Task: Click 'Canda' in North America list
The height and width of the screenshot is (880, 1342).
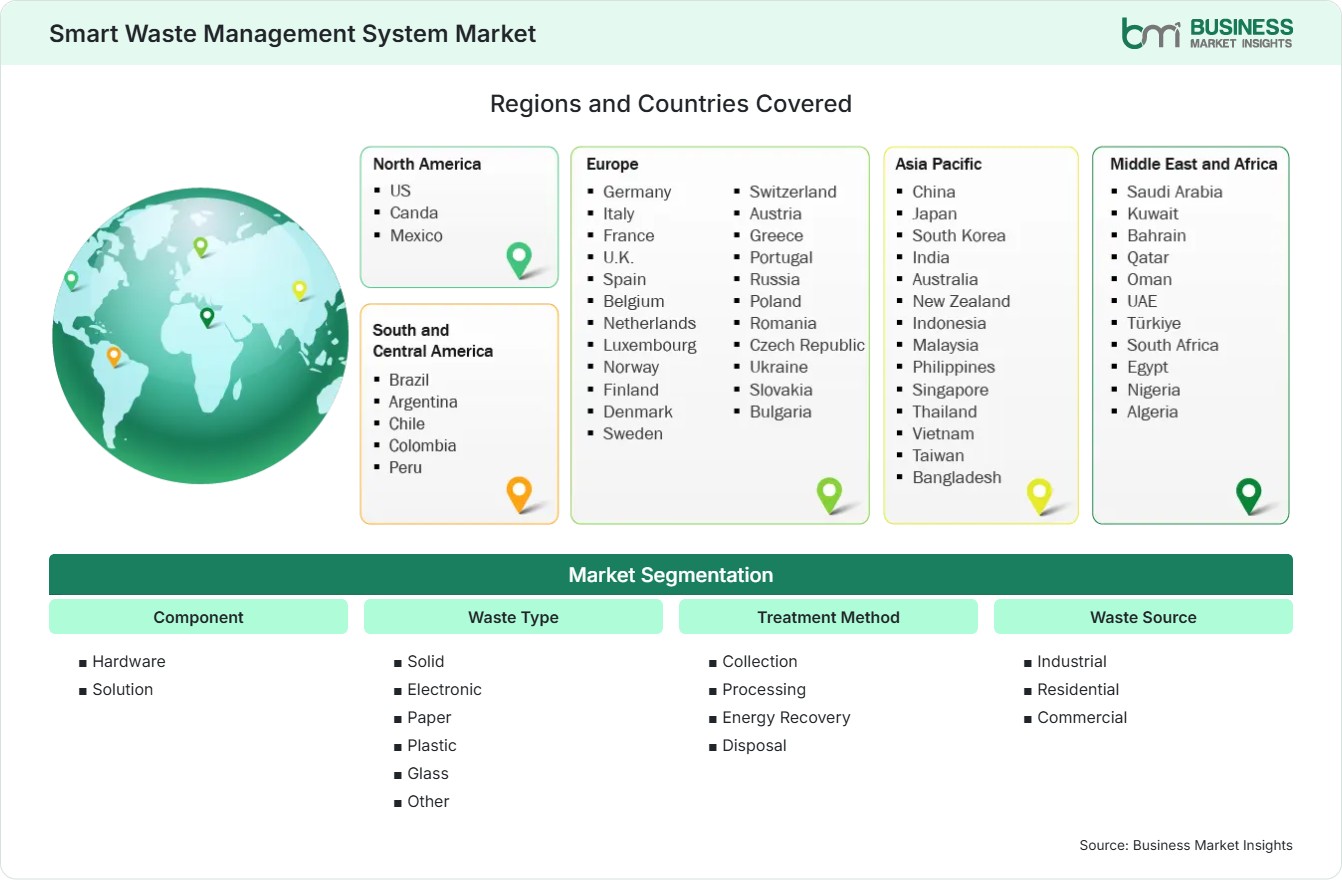Action: 414,213
